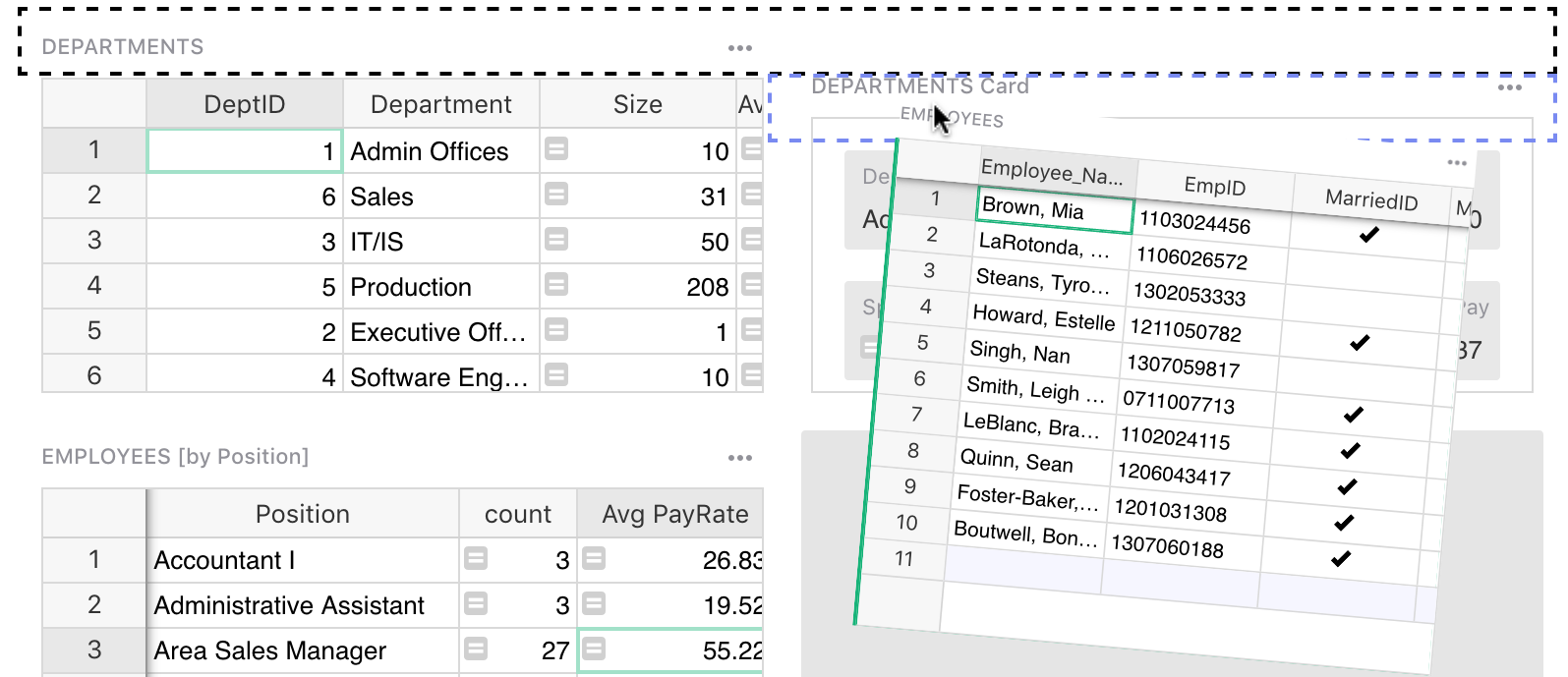Click formula icon in Accountant I count cell
This screenshot has width=1568, height=677.
click(476, 559)
